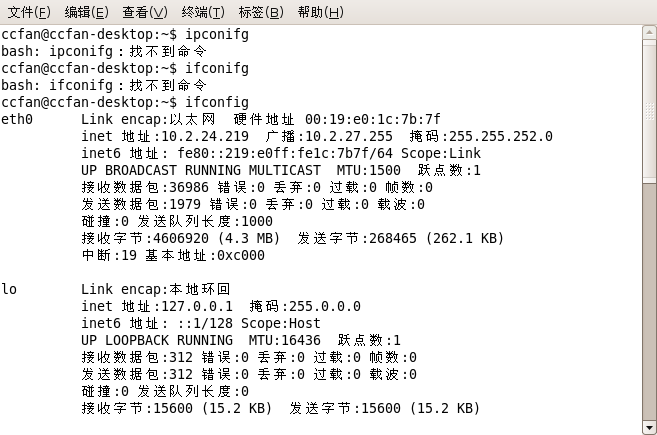Click the IP address 10.2.24.219
657x435 pixels.
coord(205,136)
